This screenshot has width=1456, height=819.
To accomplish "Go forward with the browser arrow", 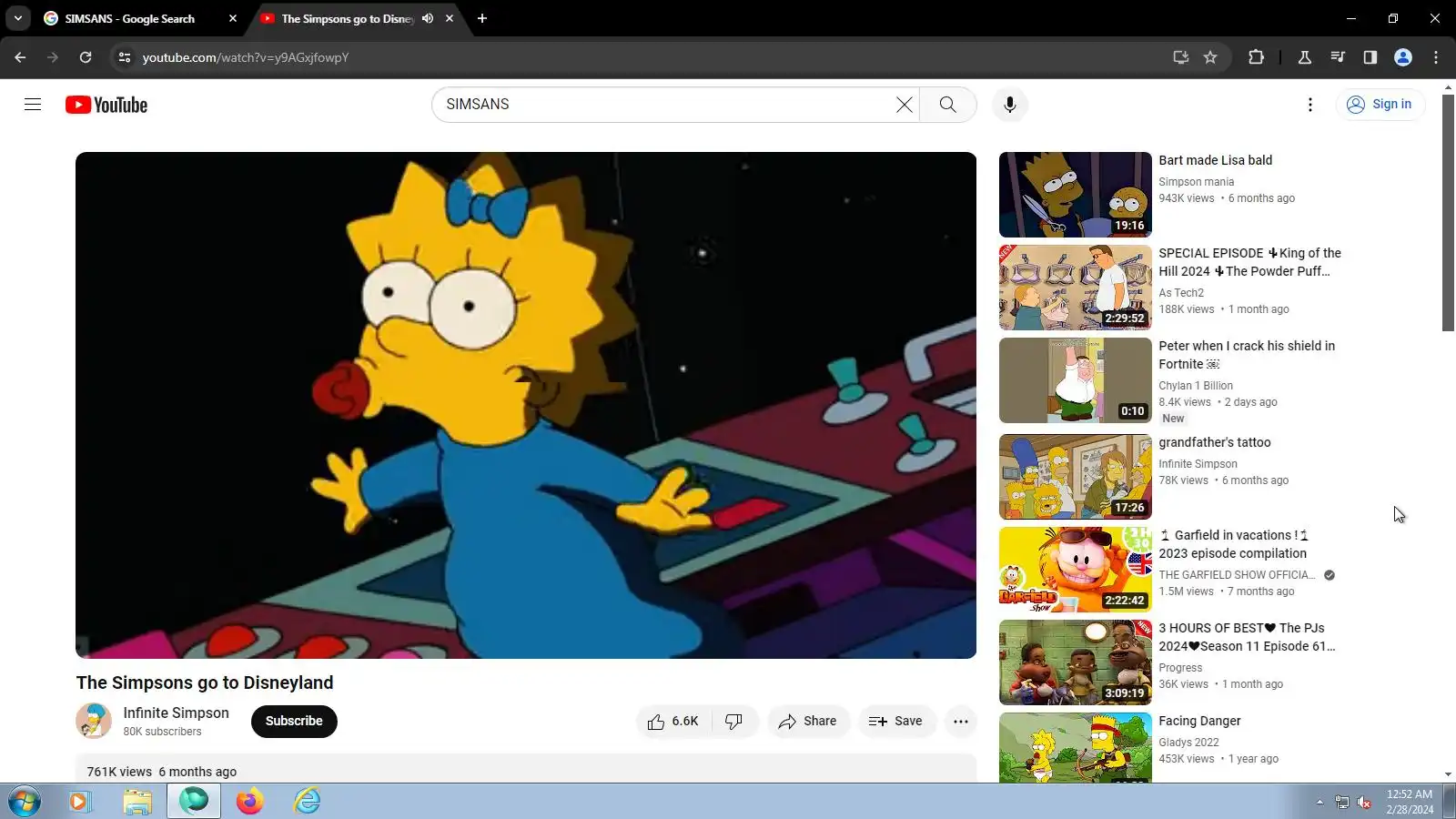I will [53, 57].
